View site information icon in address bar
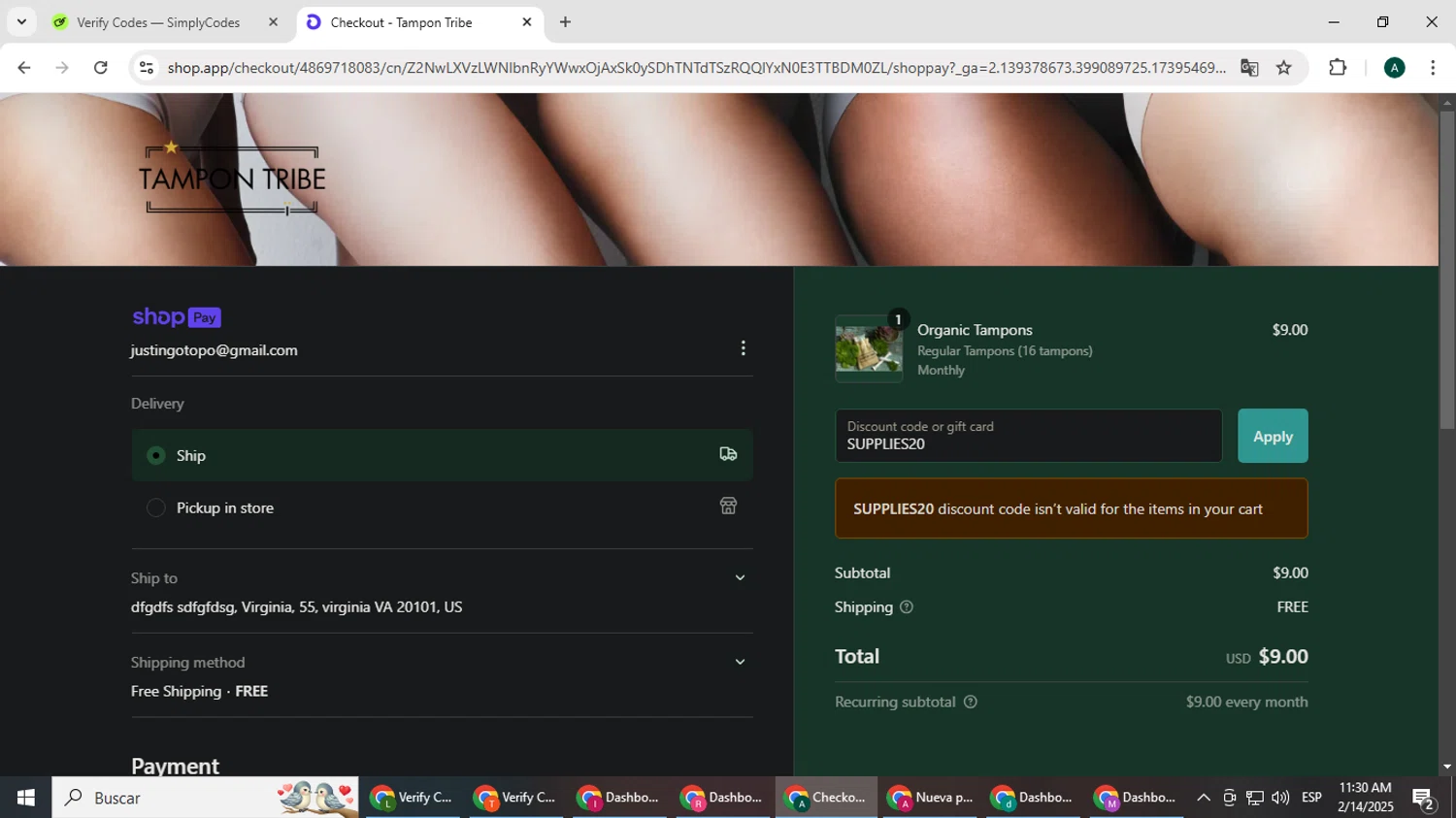The height and width of the screenshot is (818, 1456). point(147,68)
